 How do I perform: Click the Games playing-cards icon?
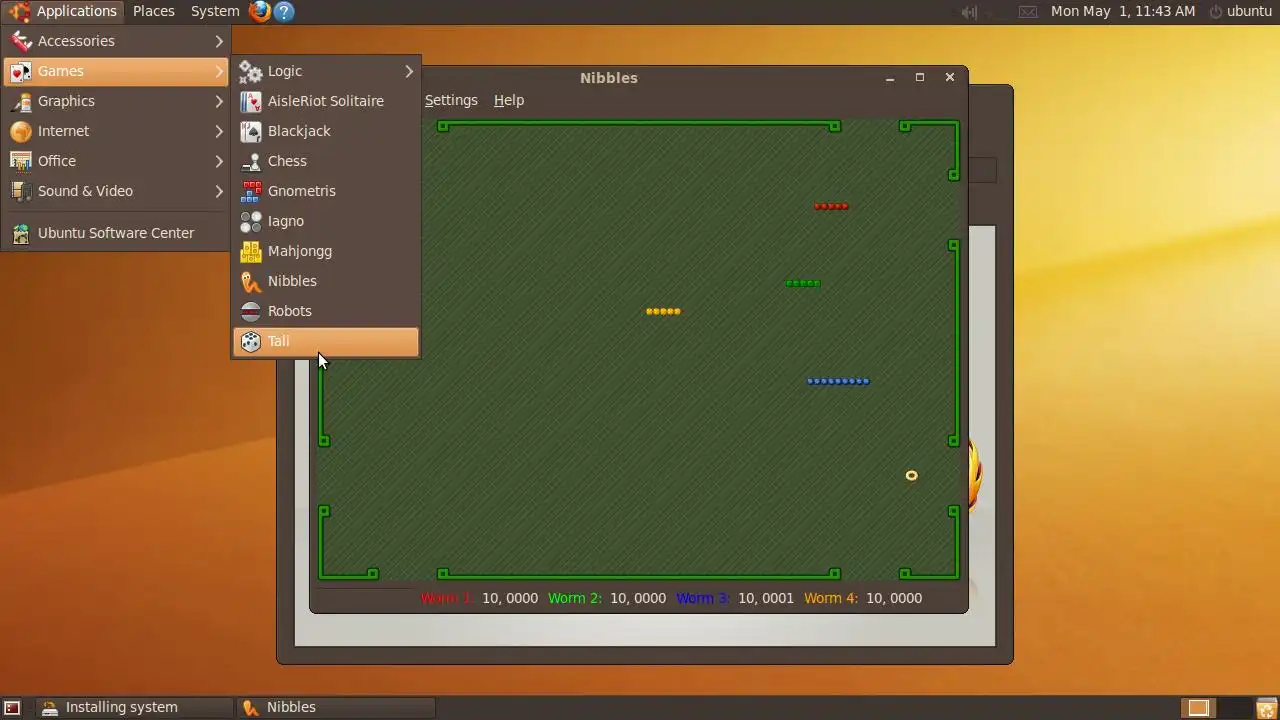pyautogui.click(x=21, y=71)
